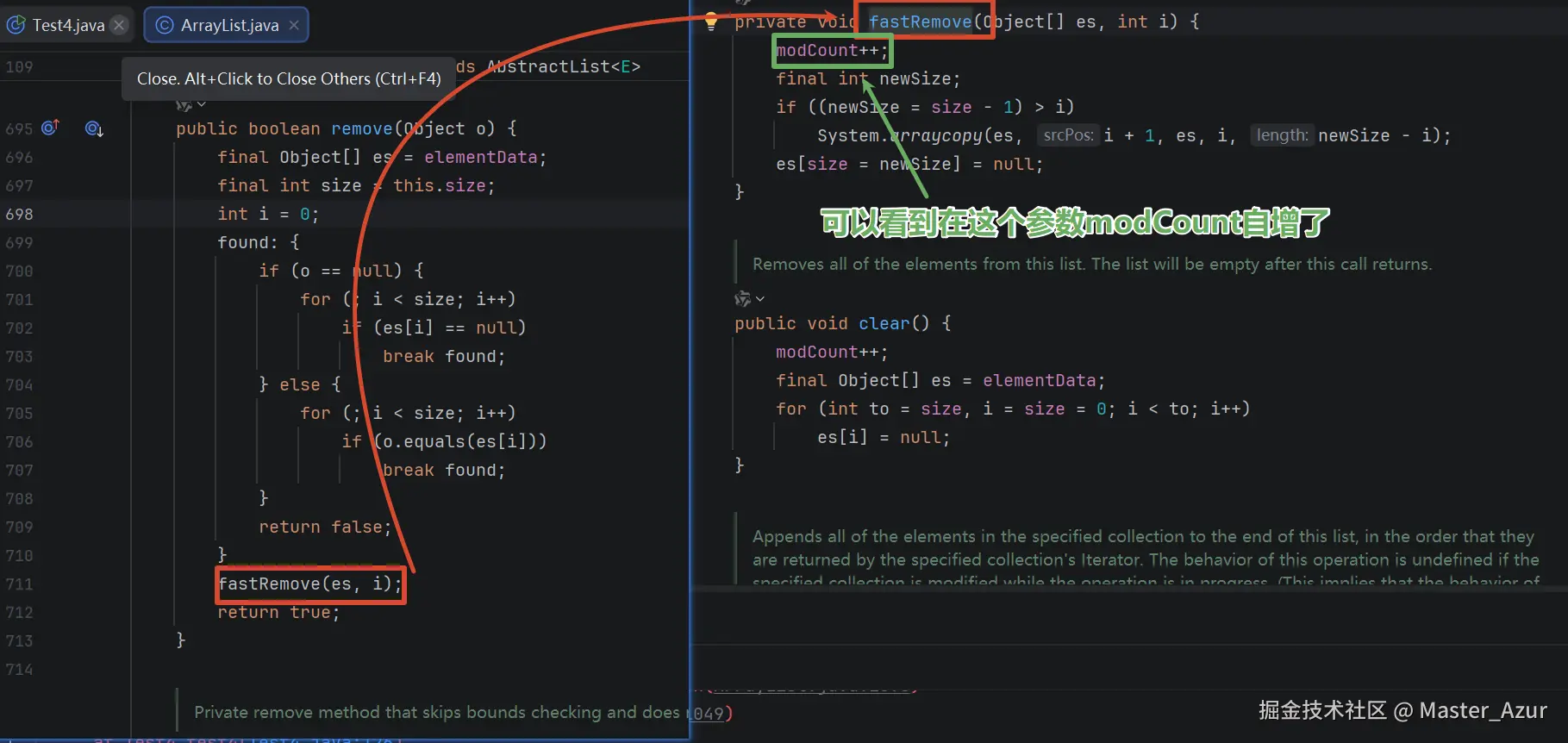Click 'elementData' in clear method
1568x743 pixels.
(1039, 380)
